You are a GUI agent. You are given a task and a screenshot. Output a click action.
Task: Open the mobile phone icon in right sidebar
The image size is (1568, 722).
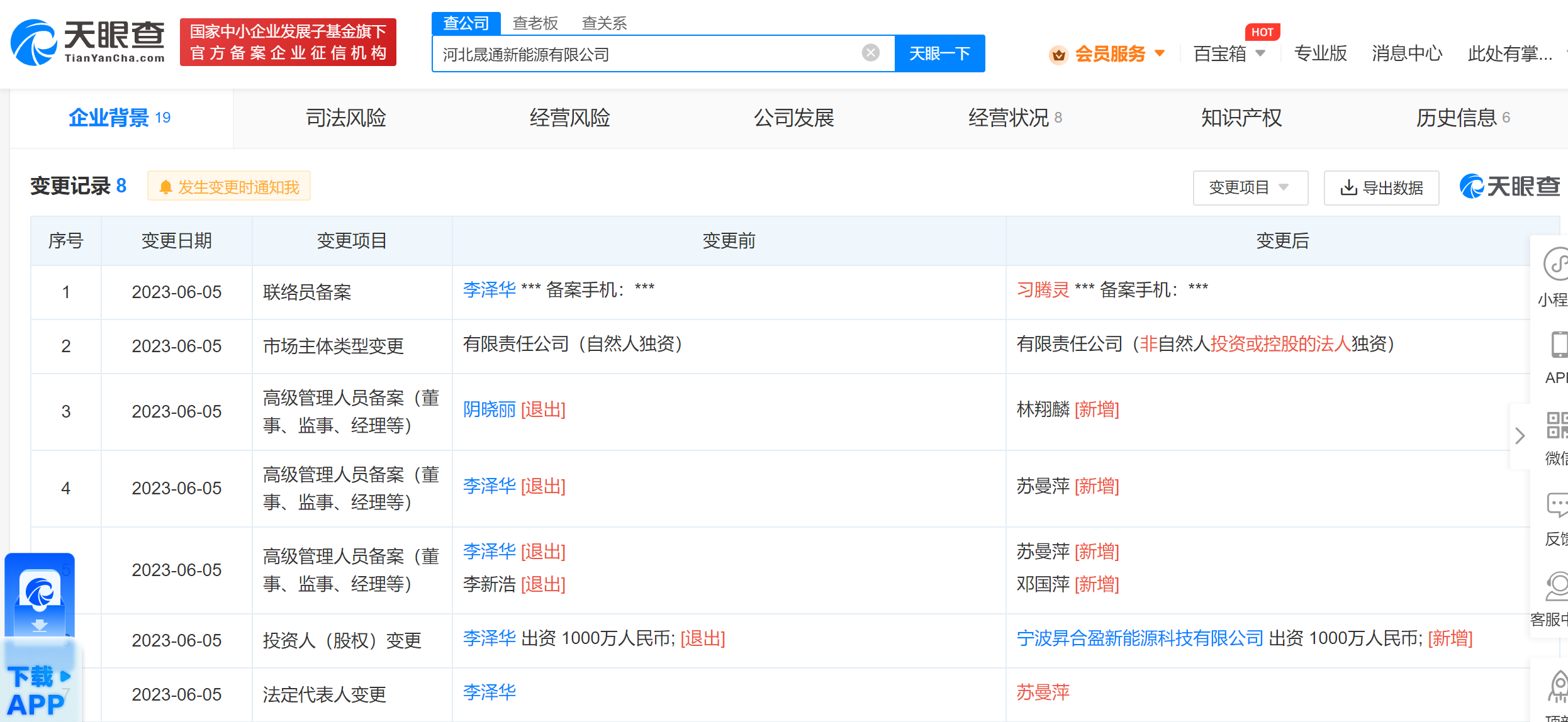(1559, 345)
